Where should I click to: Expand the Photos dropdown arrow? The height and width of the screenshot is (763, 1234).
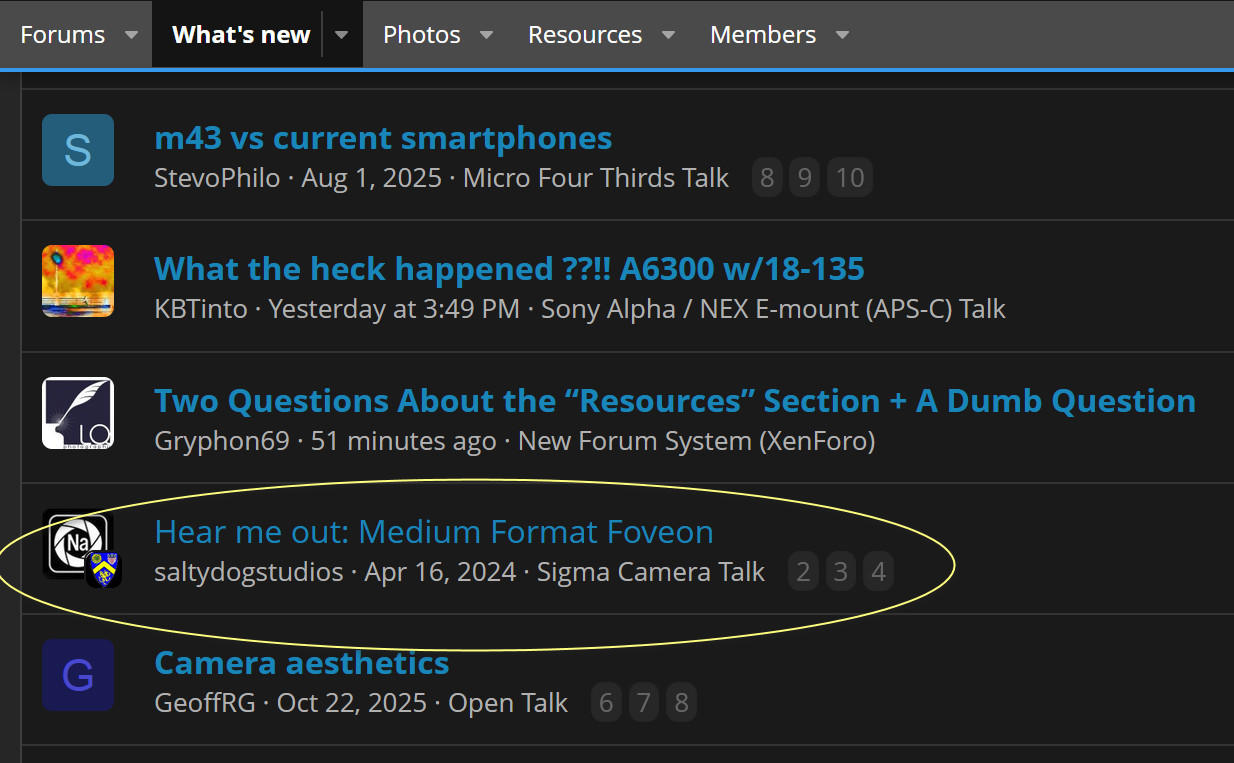tap(487, 35)
